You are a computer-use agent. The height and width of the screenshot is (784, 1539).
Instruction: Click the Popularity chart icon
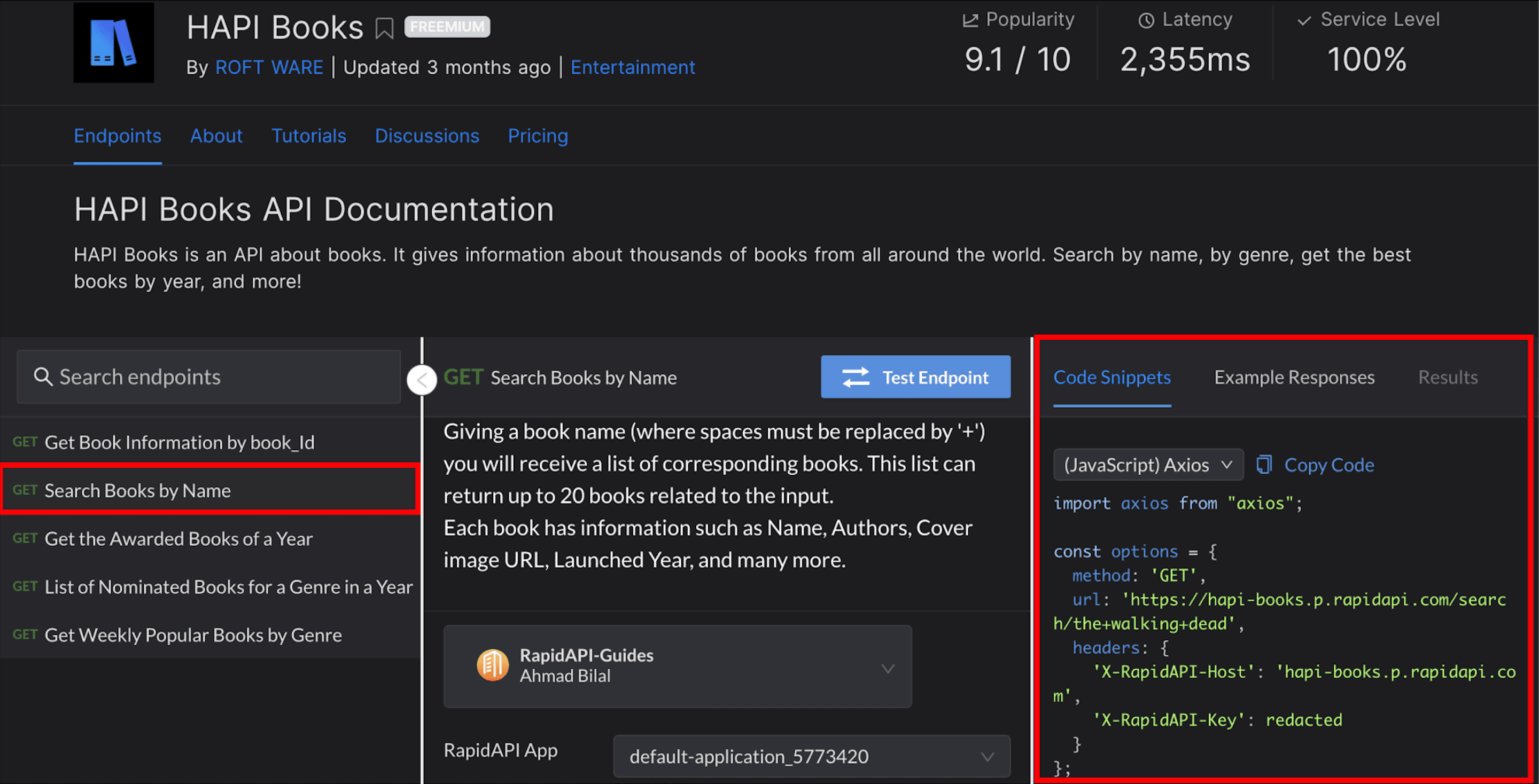[970, 20]
